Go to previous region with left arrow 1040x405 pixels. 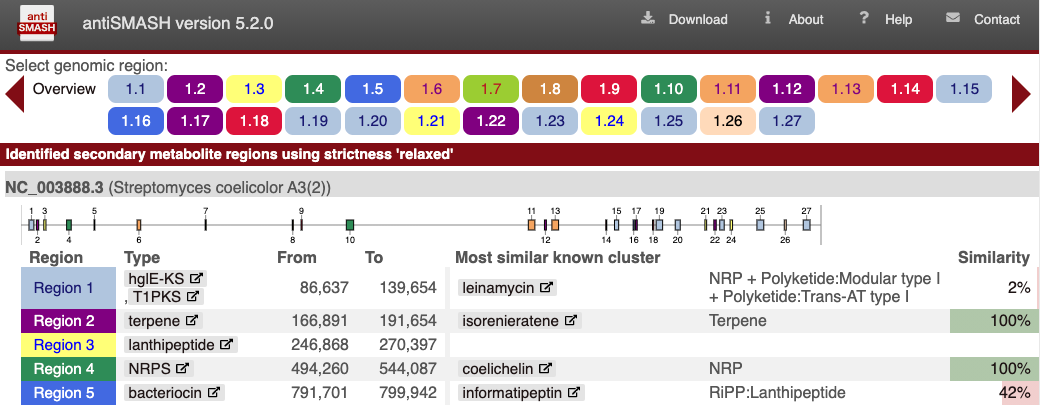15,94
